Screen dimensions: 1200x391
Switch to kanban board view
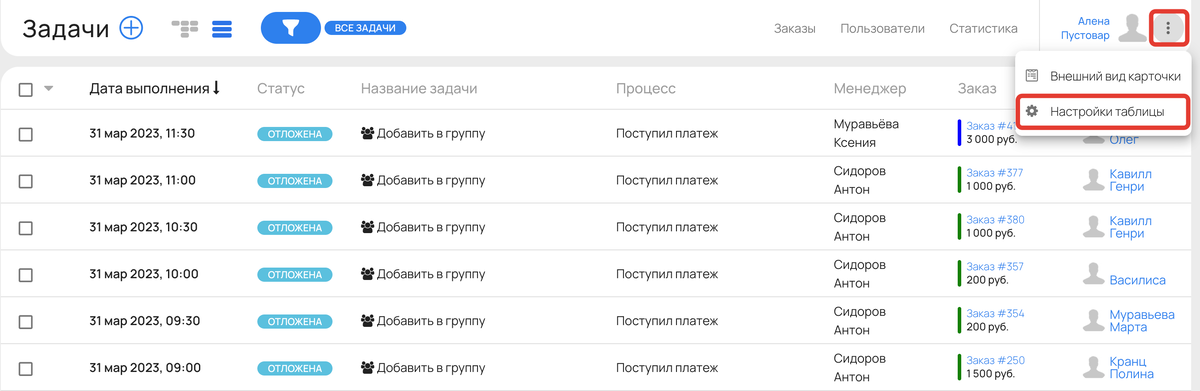click(185, 29)
